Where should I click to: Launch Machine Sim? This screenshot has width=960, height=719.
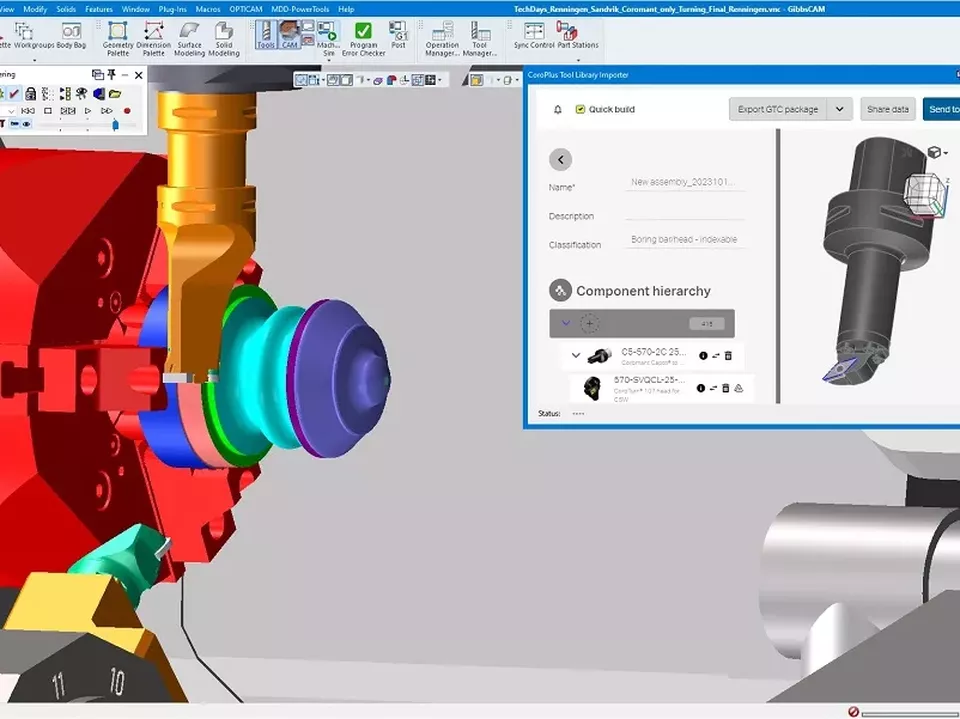[x=329, y=39]
